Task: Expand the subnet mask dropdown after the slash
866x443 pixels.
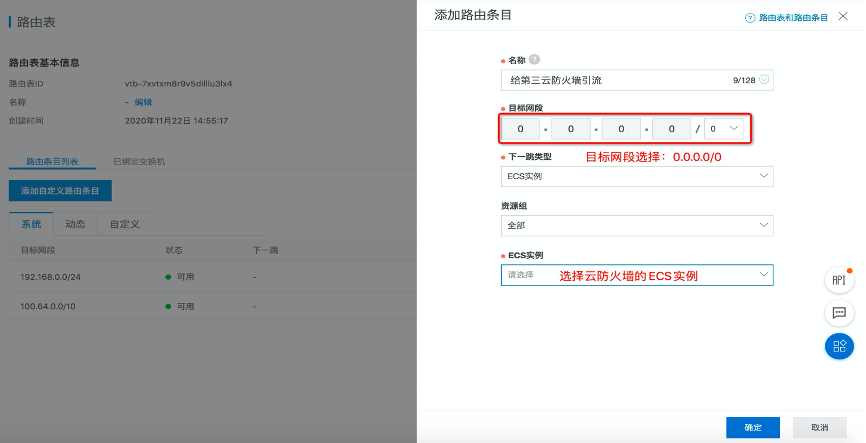Action: (x=724, y=128)
